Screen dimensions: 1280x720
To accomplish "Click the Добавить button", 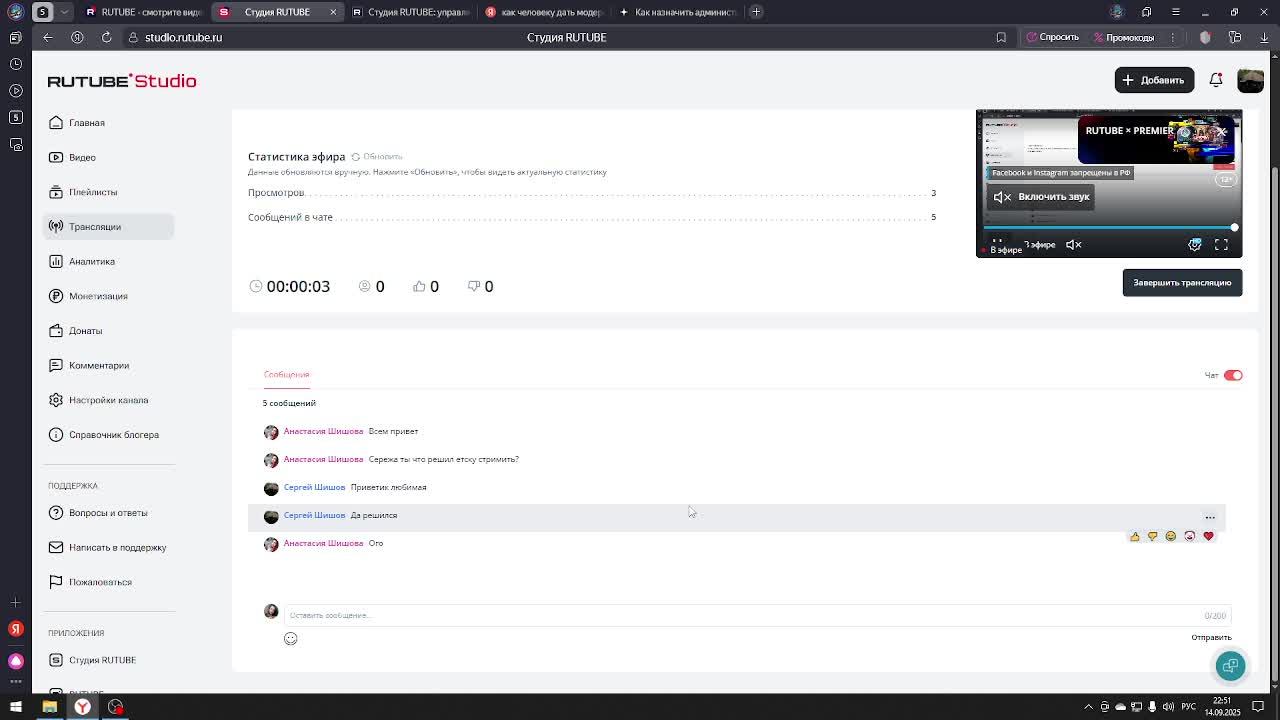I will point(1154,80).
